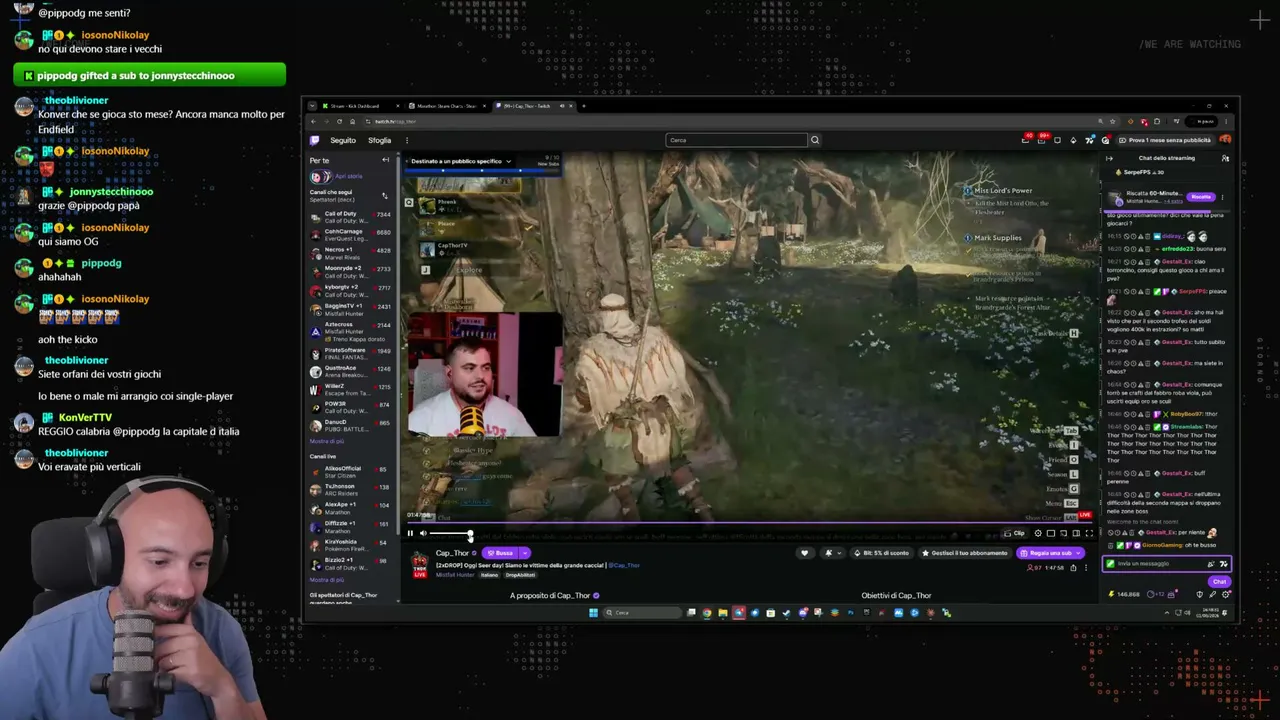Enter fullscreen on the video player
The image size is (1280, 720).
coord(1089,533)
